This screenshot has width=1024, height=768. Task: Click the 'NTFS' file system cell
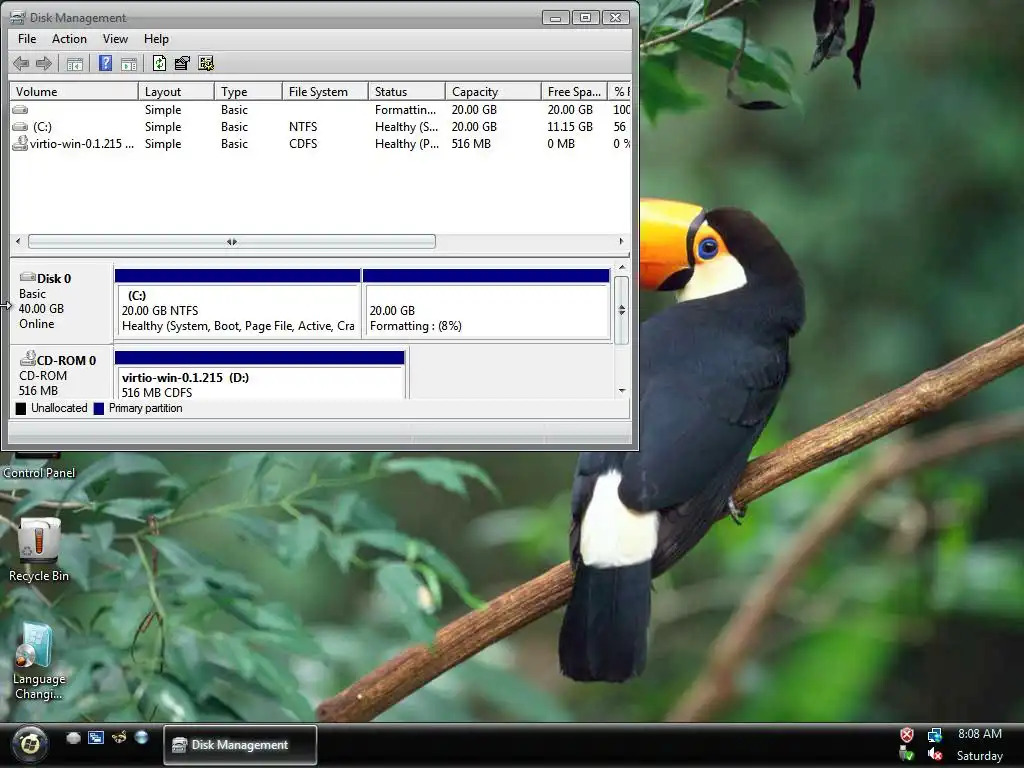tap(303, 127)
